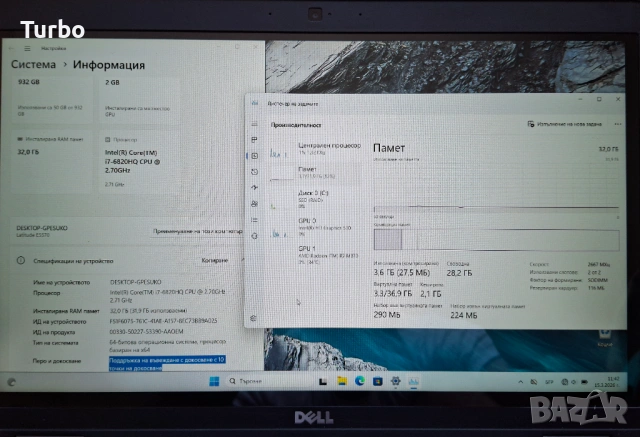The image size is (640, 437).
Task: Click the highlighted pen and touch text
Action: 167,364
